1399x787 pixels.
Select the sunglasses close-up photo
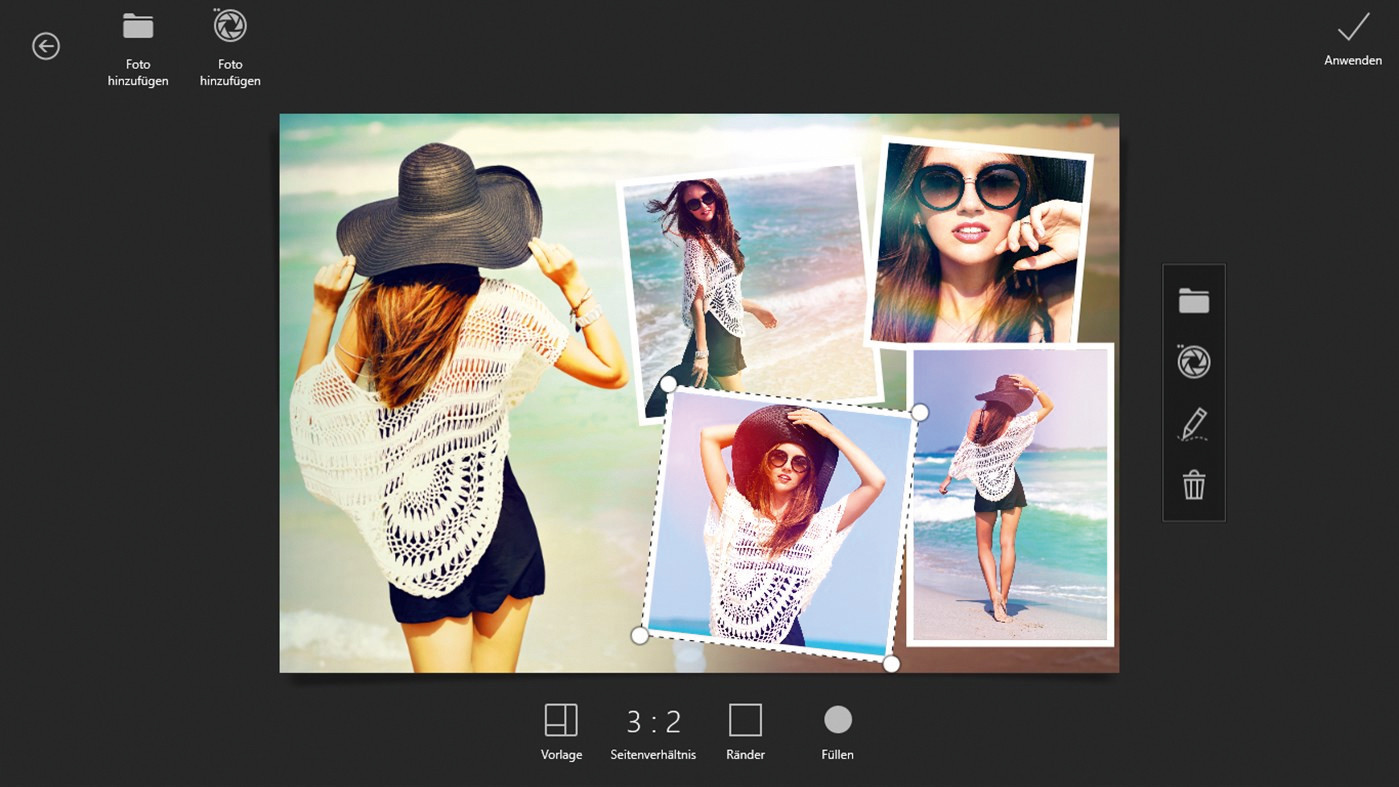(x=978, y=241)
